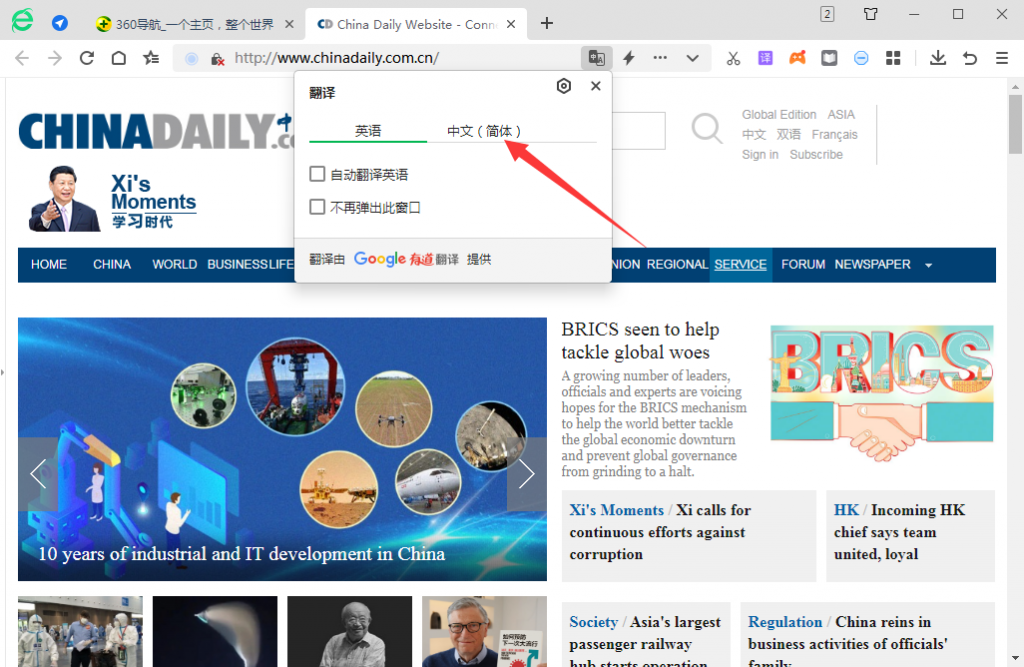This screenshot has height=667, width=1024.
Task: Click the 360 browser logo icon
Action: point(22,22)
